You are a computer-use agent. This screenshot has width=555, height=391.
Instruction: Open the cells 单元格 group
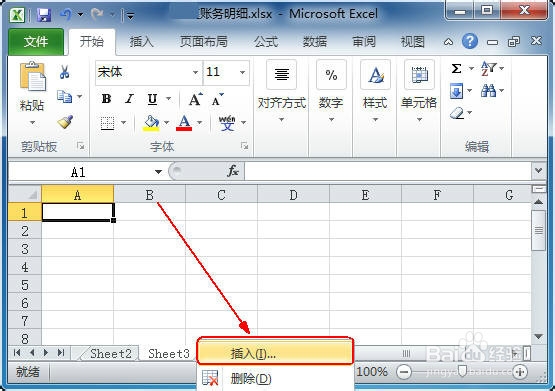(419, 91)
